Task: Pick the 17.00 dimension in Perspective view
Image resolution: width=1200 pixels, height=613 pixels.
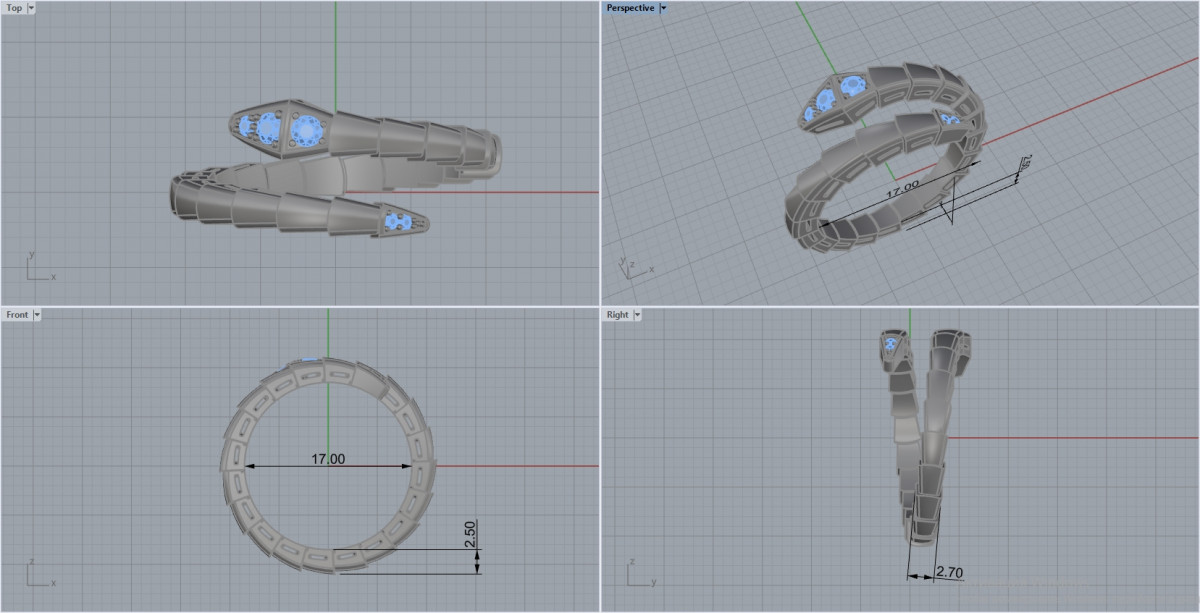Action: point(901,187)
